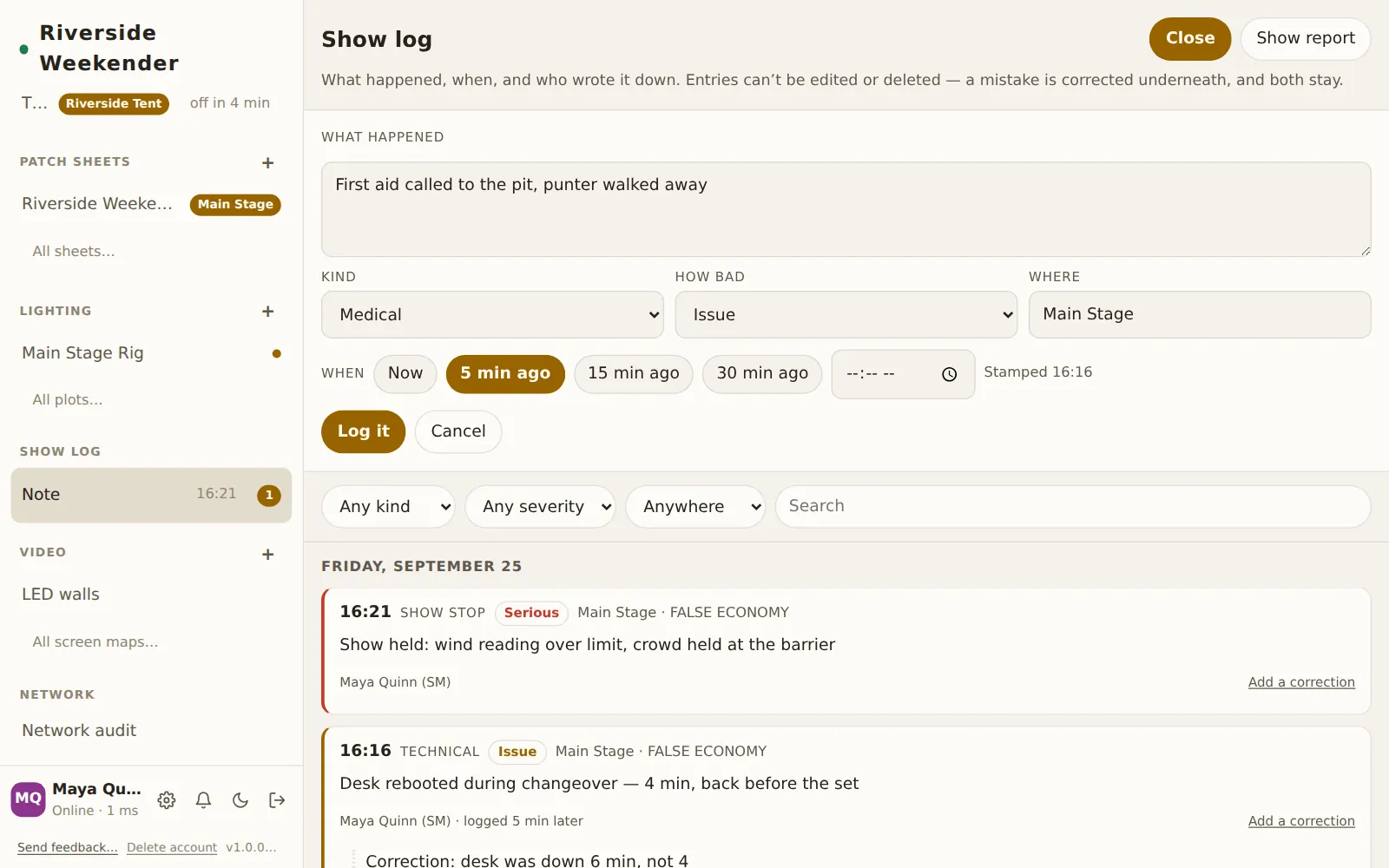The width and height of the screenshot is (1389, 868).
Task: Open settings gear icon
Action: (167, 800)
